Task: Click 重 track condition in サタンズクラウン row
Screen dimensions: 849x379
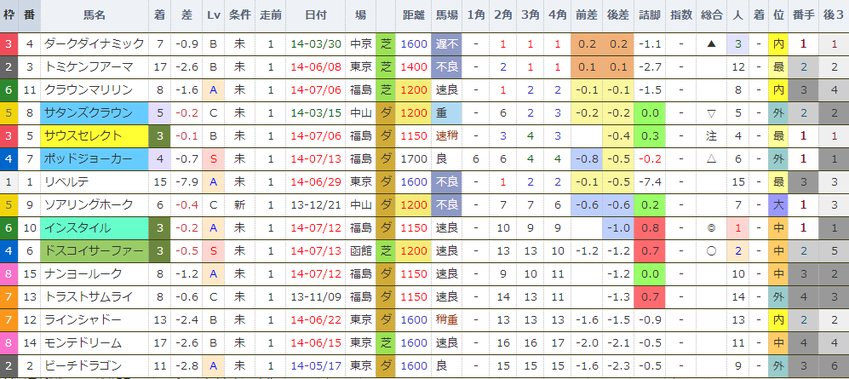Action: [446, 113]
